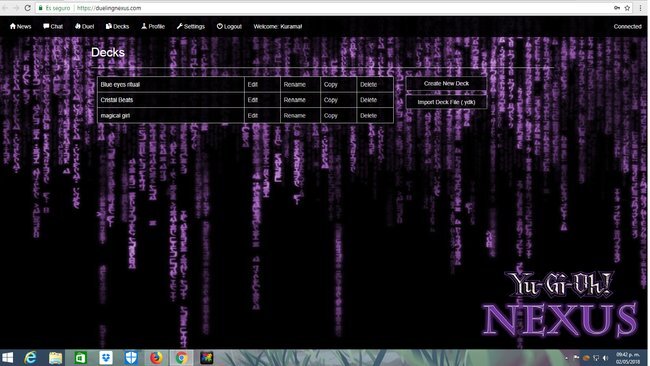Launch Firefox from the taskbar

pyautogui.click(x=156, y=357)
